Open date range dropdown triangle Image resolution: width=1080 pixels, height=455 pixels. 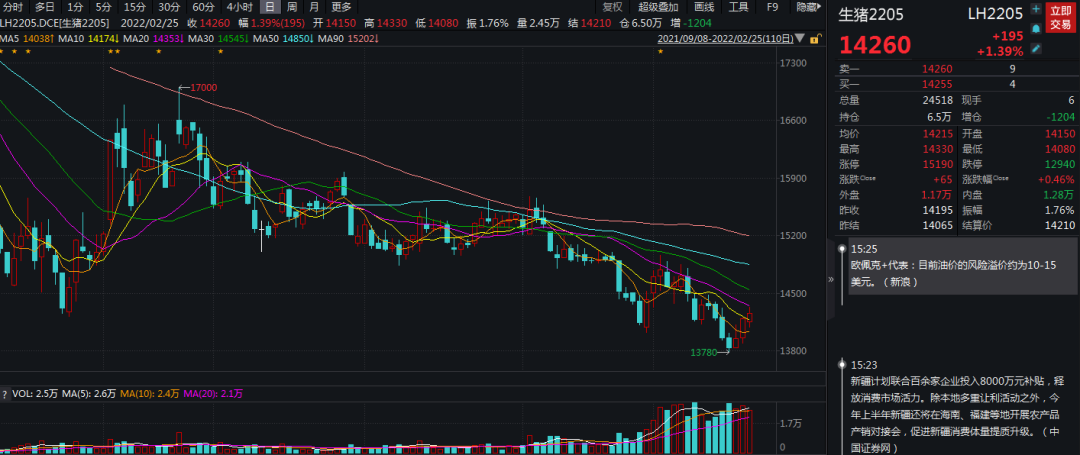tap(799, 38)
